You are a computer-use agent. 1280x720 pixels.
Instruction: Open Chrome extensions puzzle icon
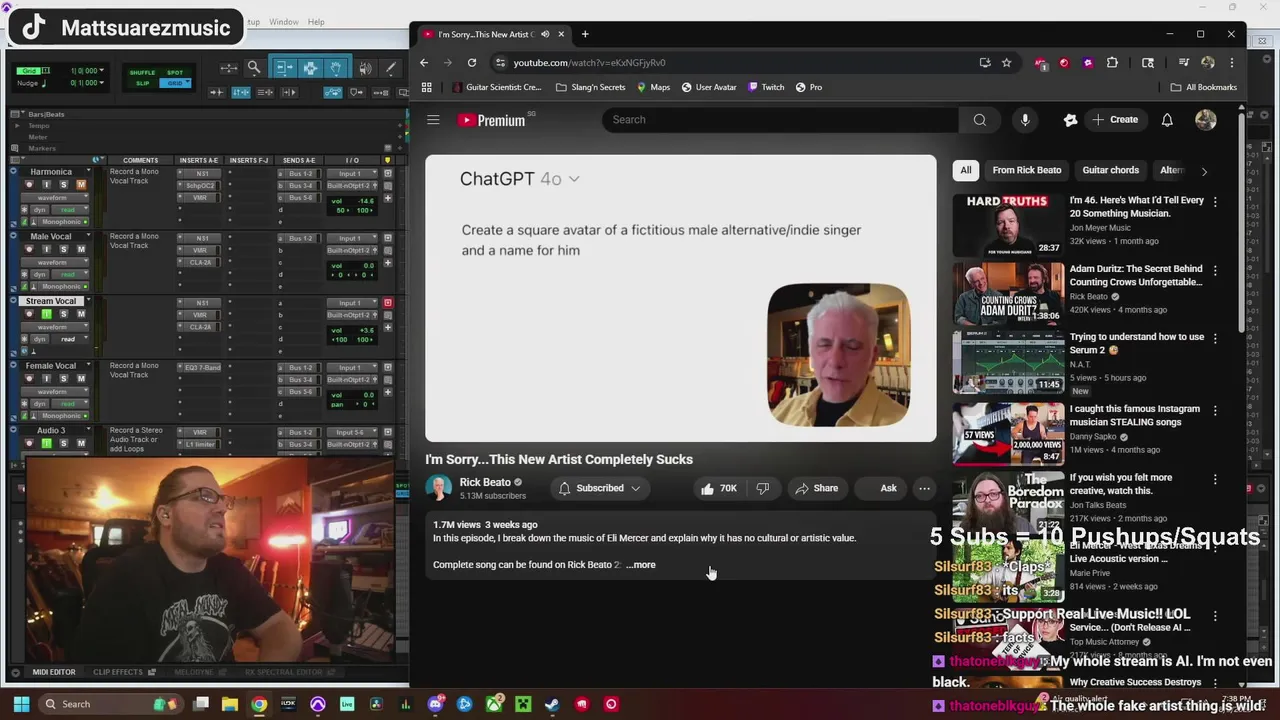[1112, 62]
